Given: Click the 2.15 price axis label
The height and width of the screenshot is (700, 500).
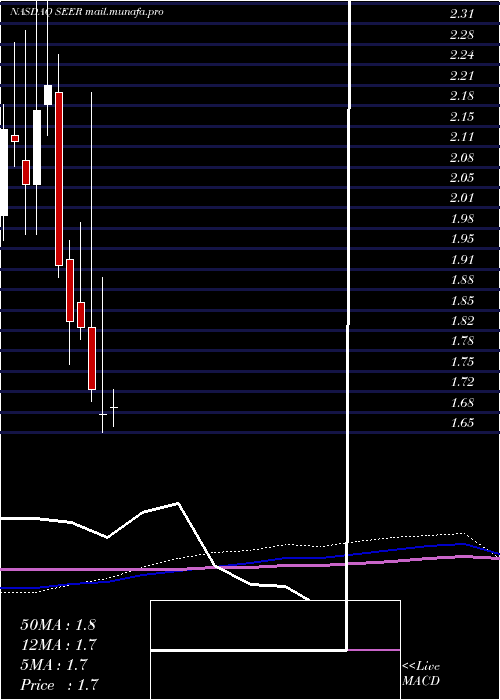Looking at the screenshot, I should [x=462, y=117].
